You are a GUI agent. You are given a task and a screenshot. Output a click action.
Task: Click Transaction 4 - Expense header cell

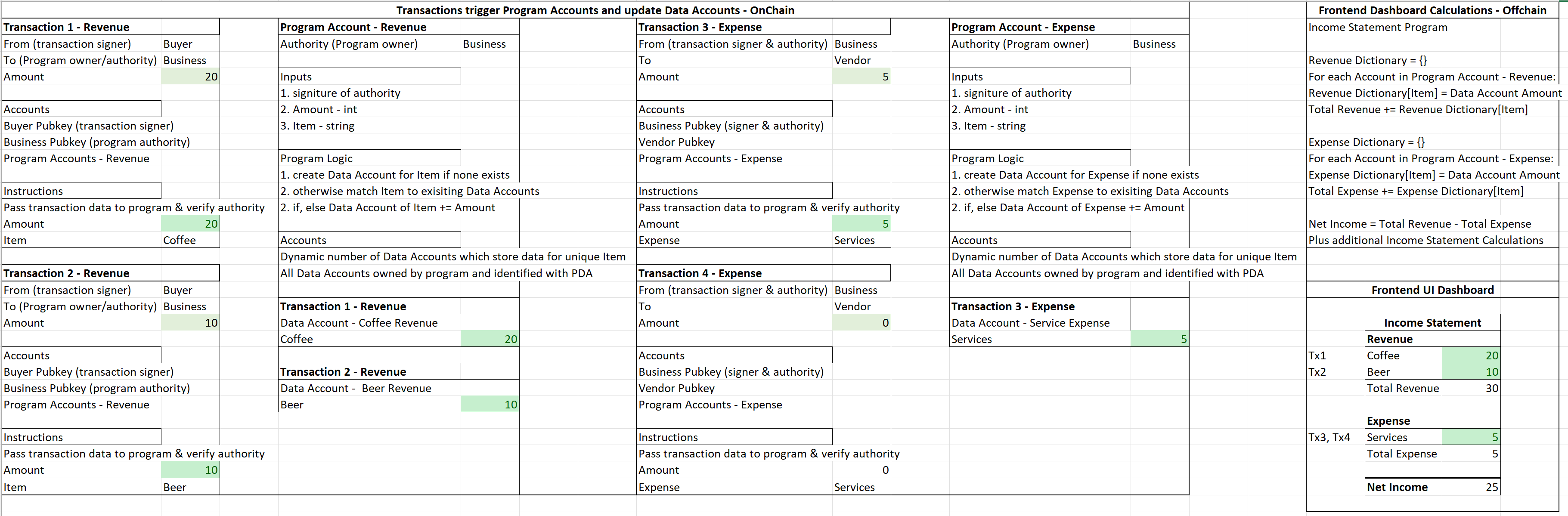(700, 273)
